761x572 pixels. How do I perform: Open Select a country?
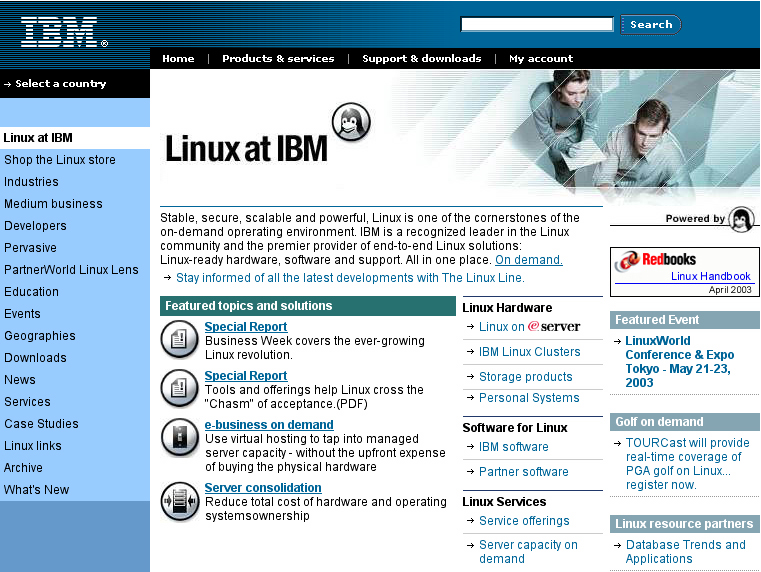tap(61, 83)
